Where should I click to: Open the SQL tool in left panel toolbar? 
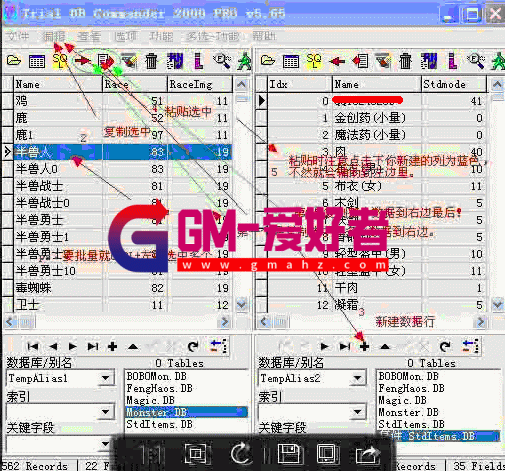tap(60, 61)
